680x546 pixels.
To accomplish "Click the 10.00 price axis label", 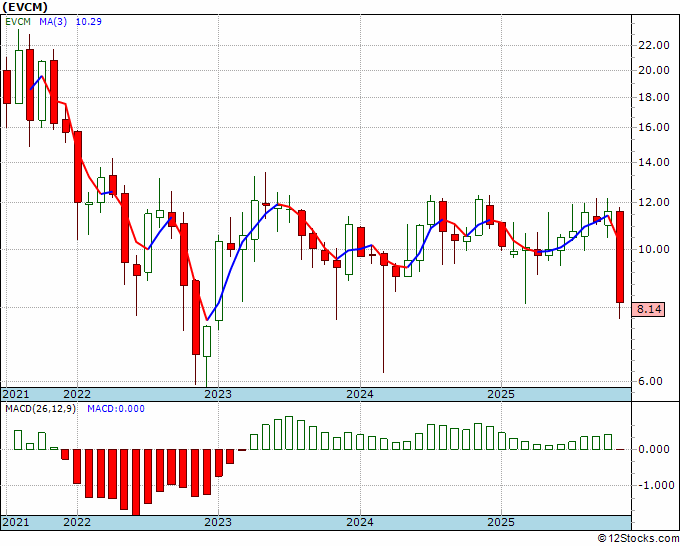I will [654, 249].
